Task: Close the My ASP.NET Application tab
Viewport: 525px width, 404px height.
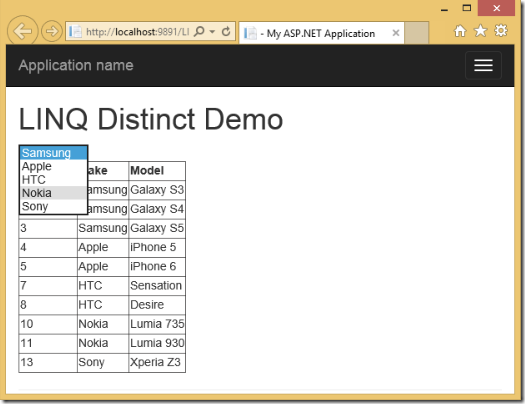Action: click(396, 33)
